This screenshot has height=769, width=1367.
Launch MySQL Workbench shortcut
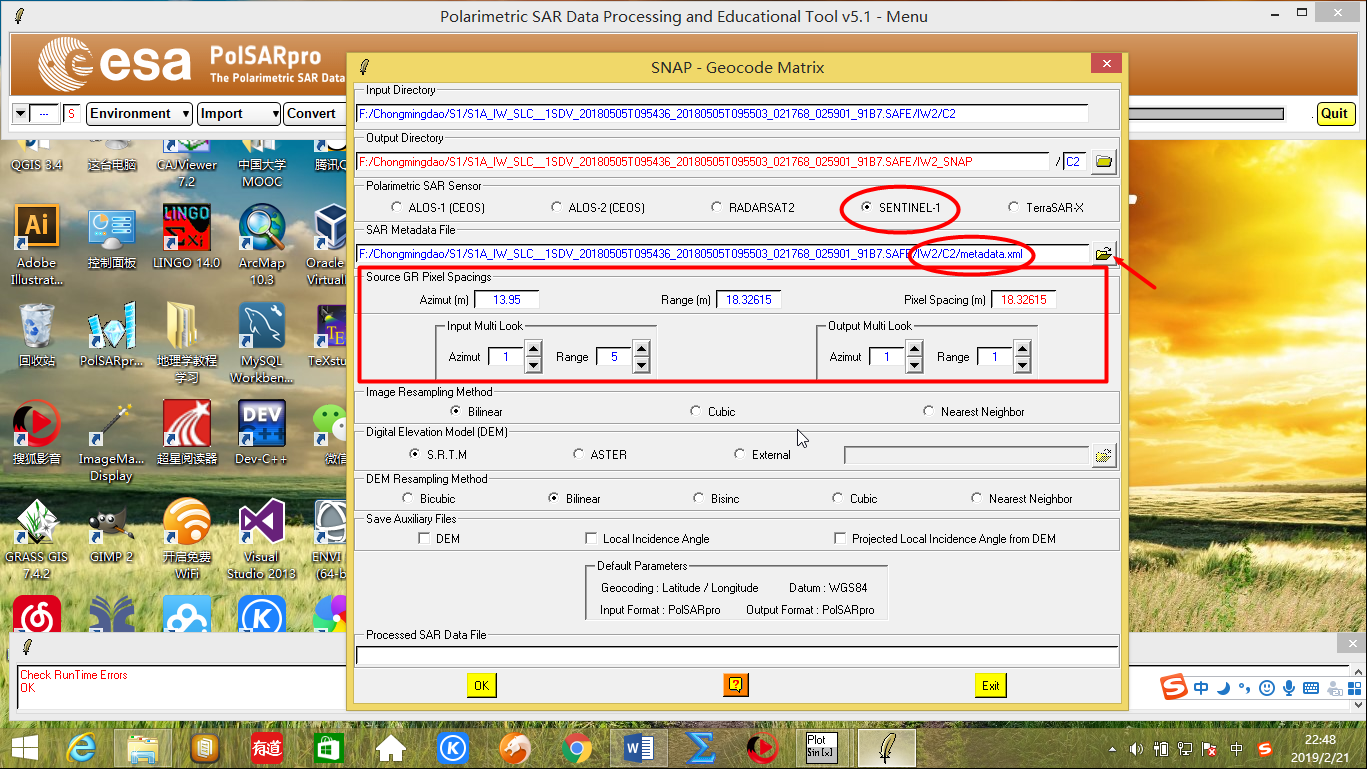click(262, 343)
